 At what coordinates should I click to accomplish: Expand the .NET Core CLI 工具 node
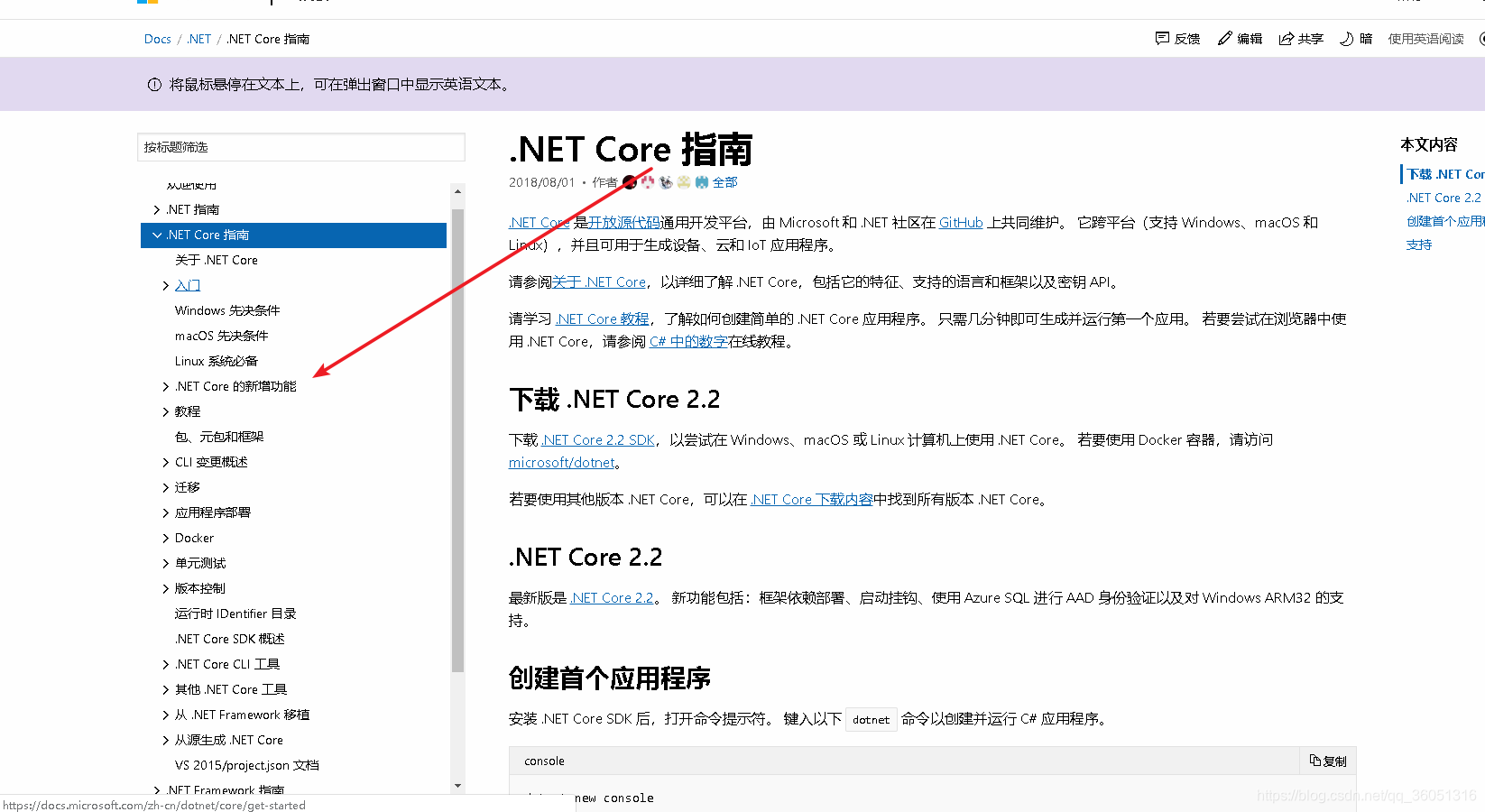point(166,664)
